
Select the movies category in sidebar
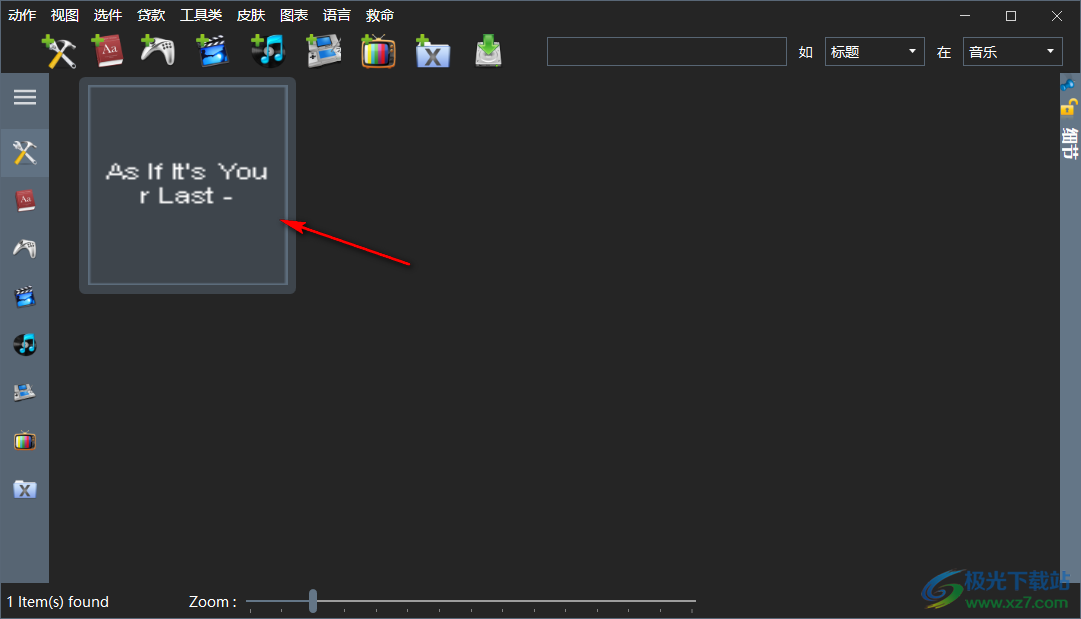tap(25, 297)
